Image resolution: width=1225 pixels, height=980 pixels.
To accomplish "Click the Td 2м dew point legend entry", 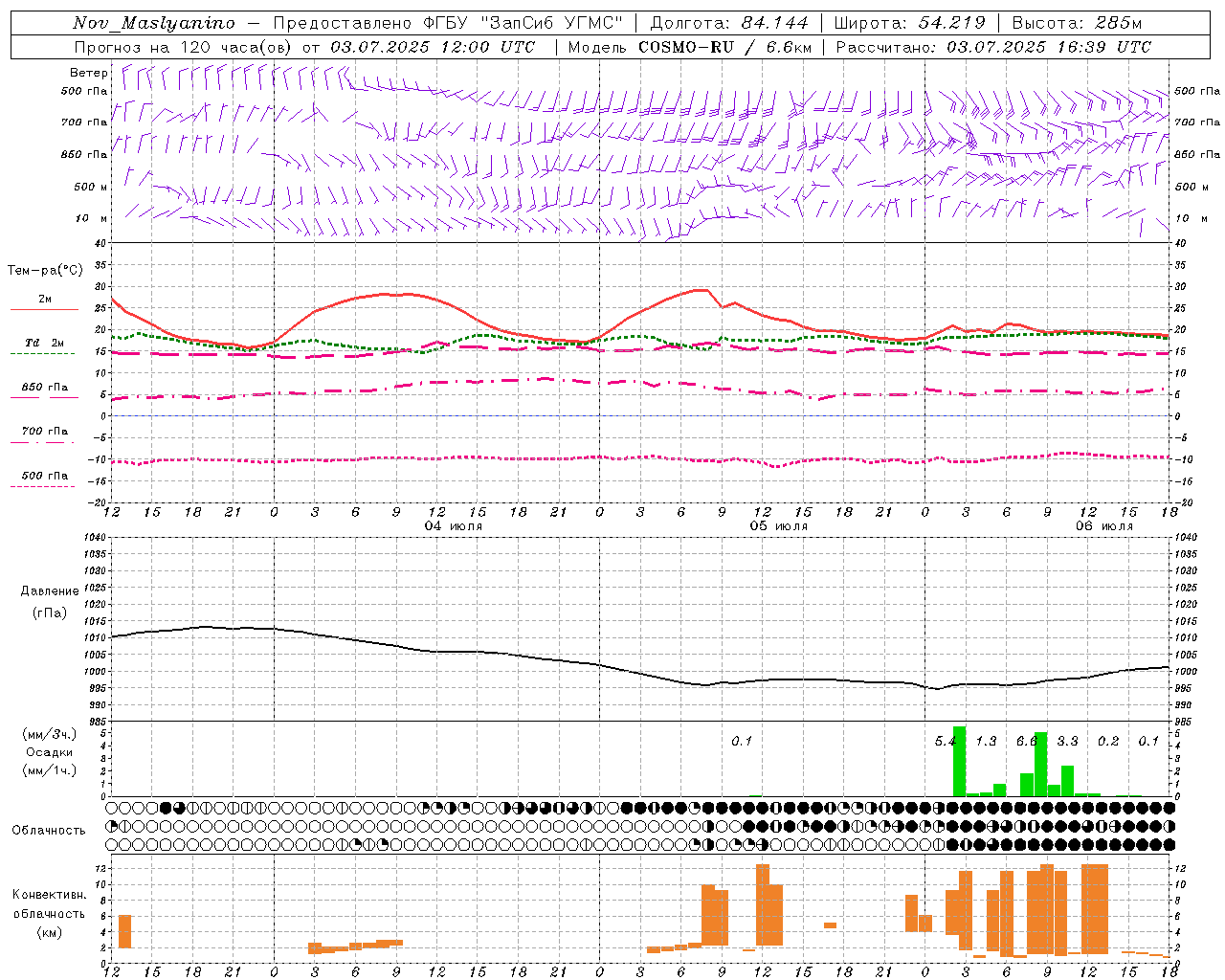I will click(x=45, y=343).
